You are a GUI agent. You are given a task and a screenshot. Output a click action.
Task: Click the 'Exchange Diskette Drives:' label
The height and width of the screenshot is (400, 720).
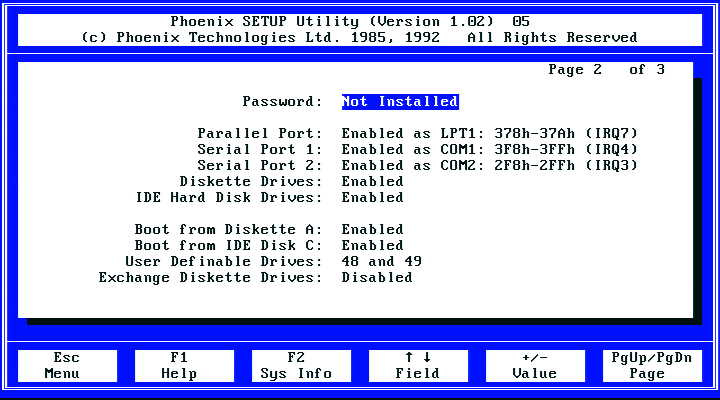coord(210,277)
